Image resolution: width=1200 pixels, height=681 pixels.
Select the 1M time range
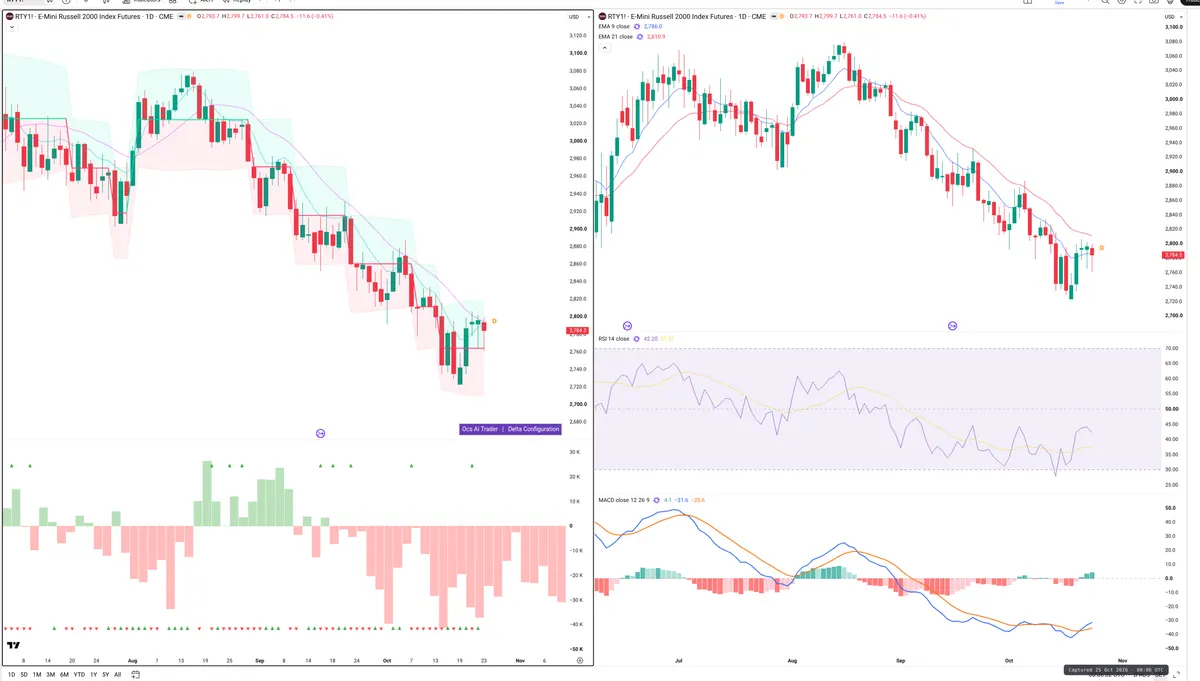point(37,674)
